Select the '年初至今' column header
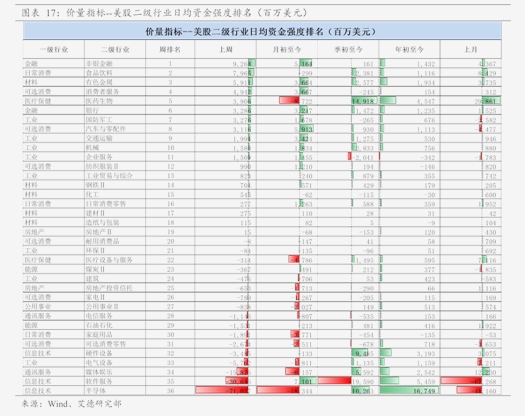Image resolution: width=525 pixels, height=416 pixels. [x=409, y=50]
